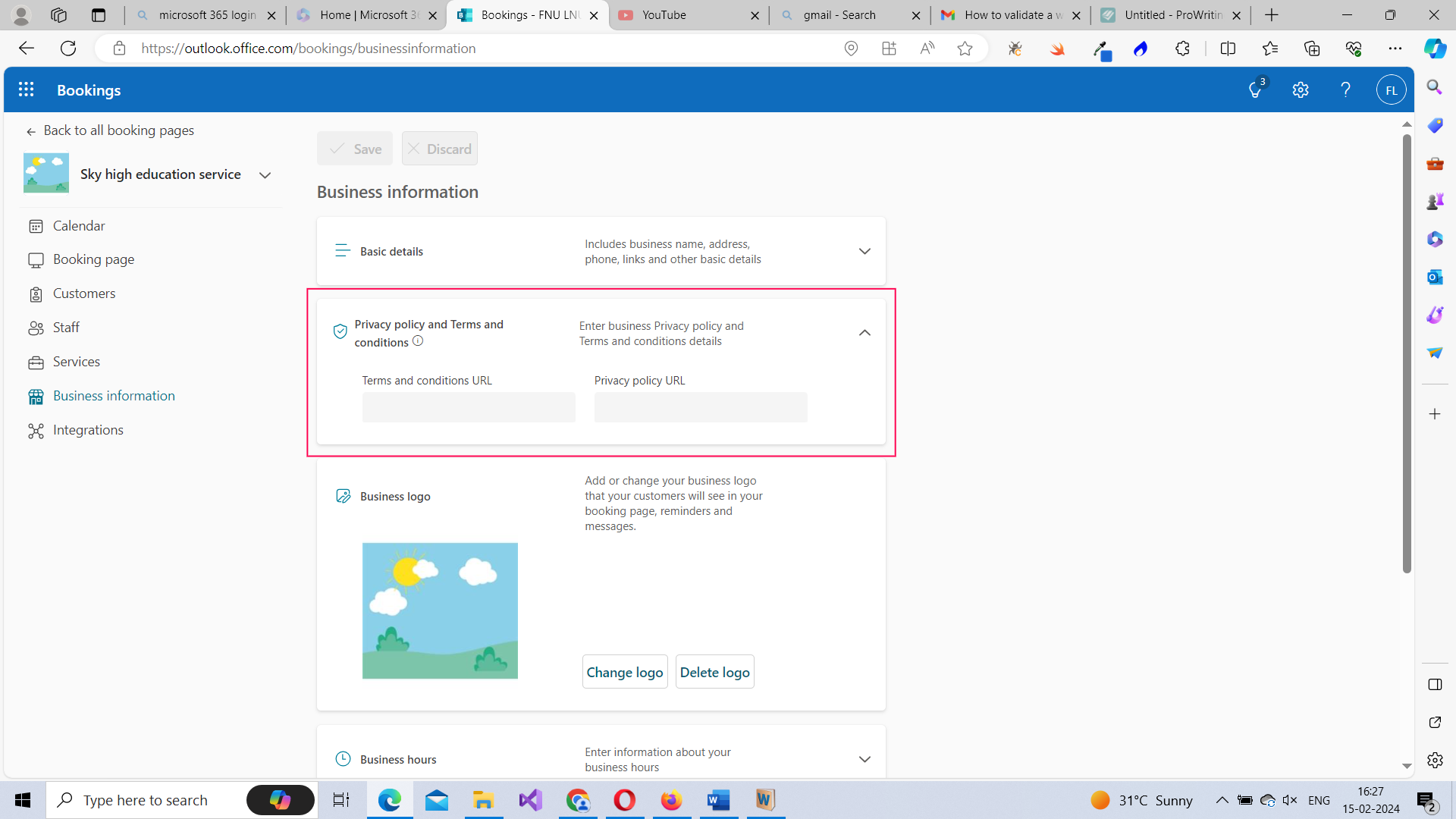The height and width of the screenshot is (819, 1456).
Task: Expand the Basic details section
Action: click(864, 251)
